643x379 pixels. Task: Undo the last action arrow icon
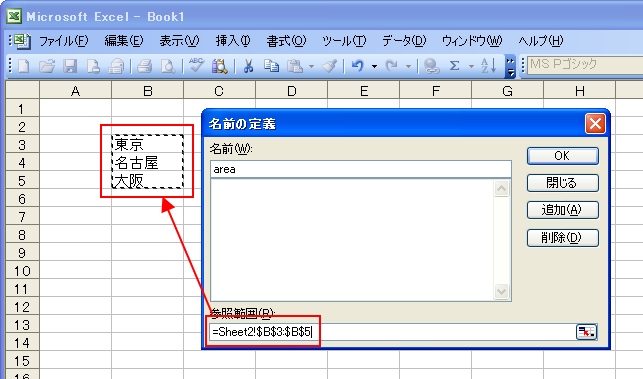click(x=358, y=66)
